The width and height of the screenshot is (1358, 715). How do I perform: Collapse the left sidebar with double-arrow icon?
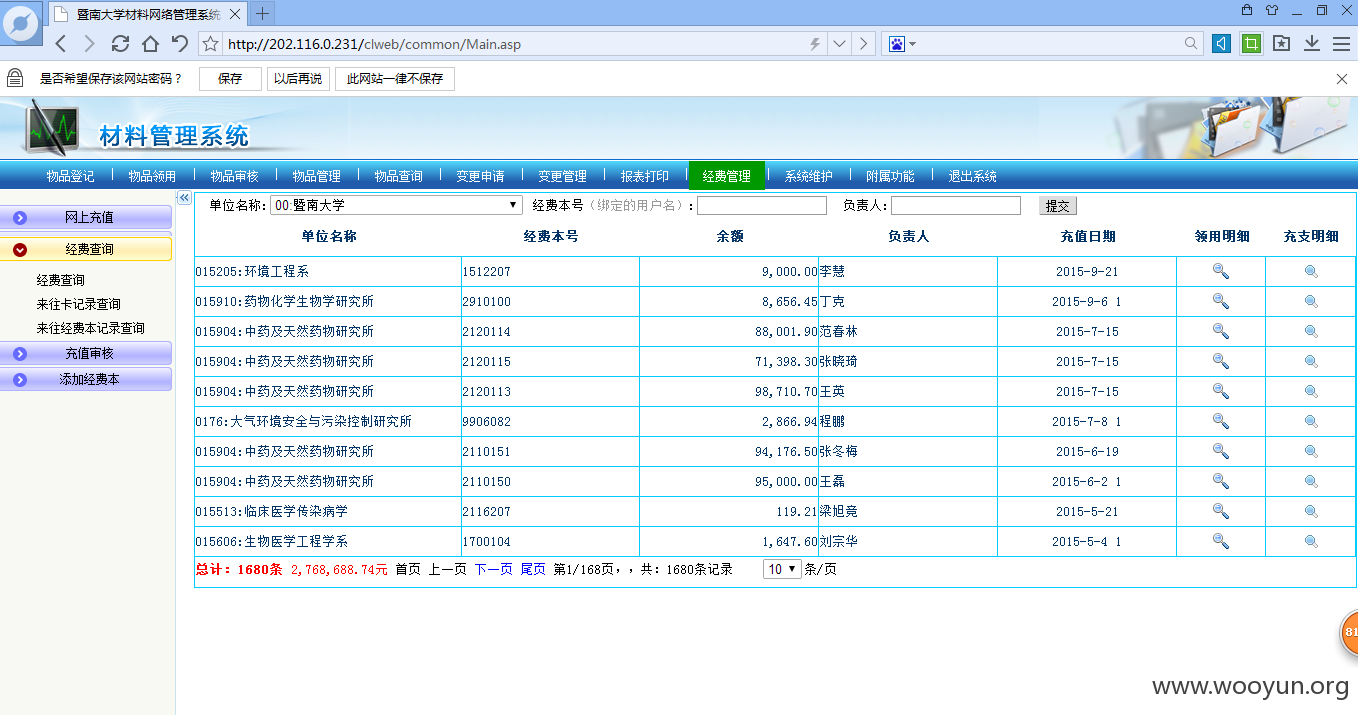pyautogui.click(x=184, y=197)
